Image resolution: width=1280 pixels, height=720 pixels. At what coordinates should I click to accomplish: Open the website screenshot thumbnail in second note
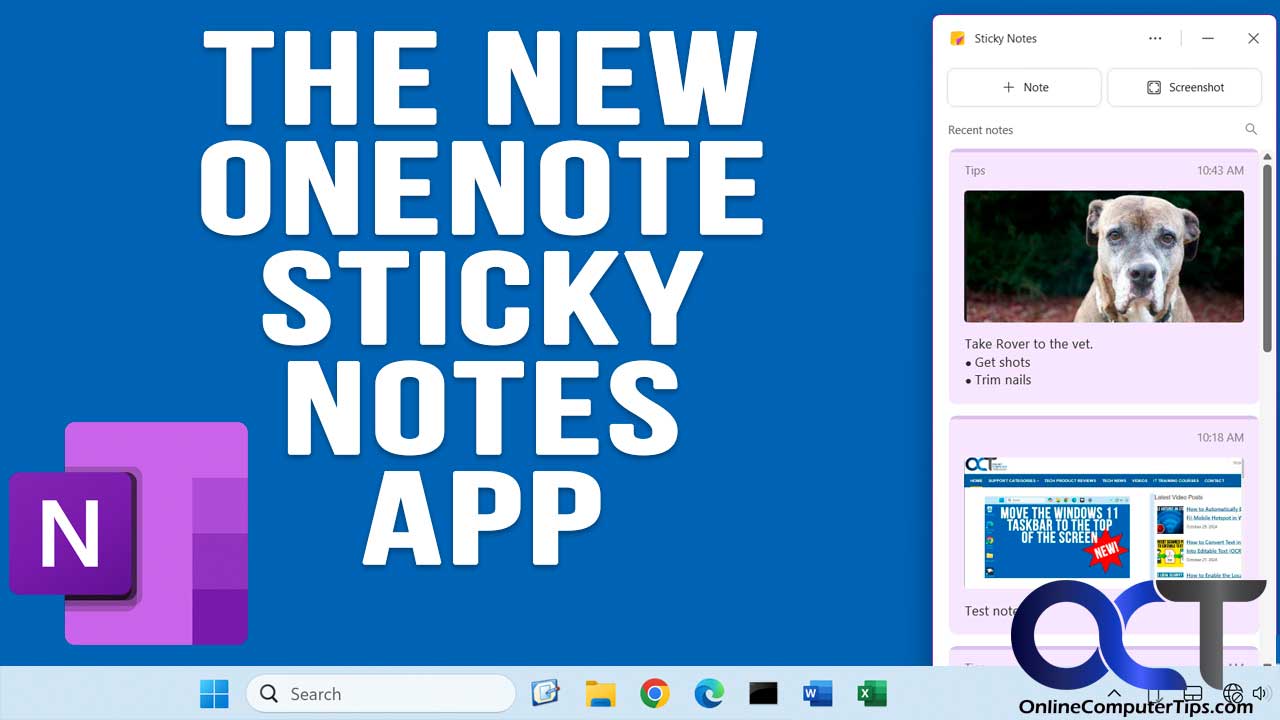(1104, 523)
